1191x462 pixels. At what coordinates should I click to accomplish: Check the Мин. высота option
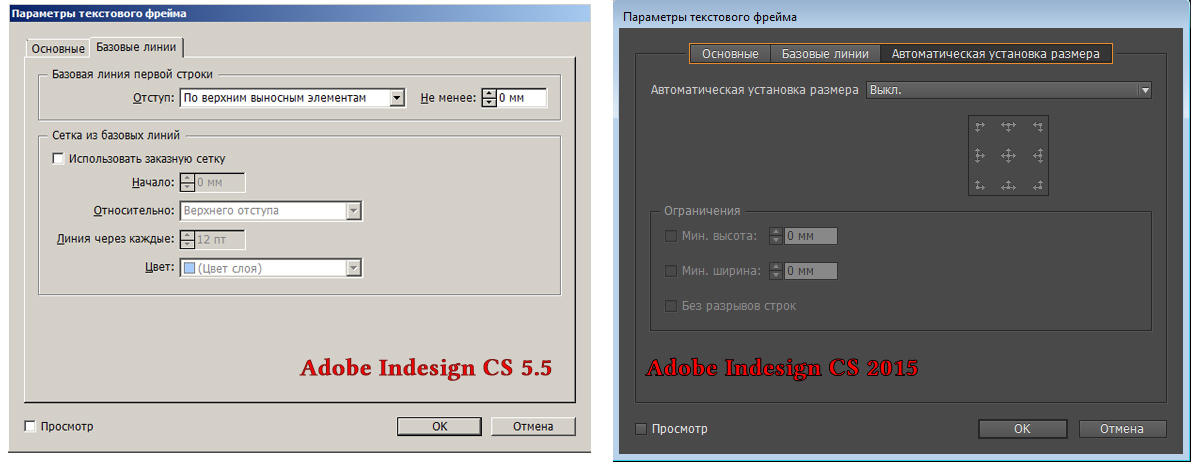pos(671,236)
